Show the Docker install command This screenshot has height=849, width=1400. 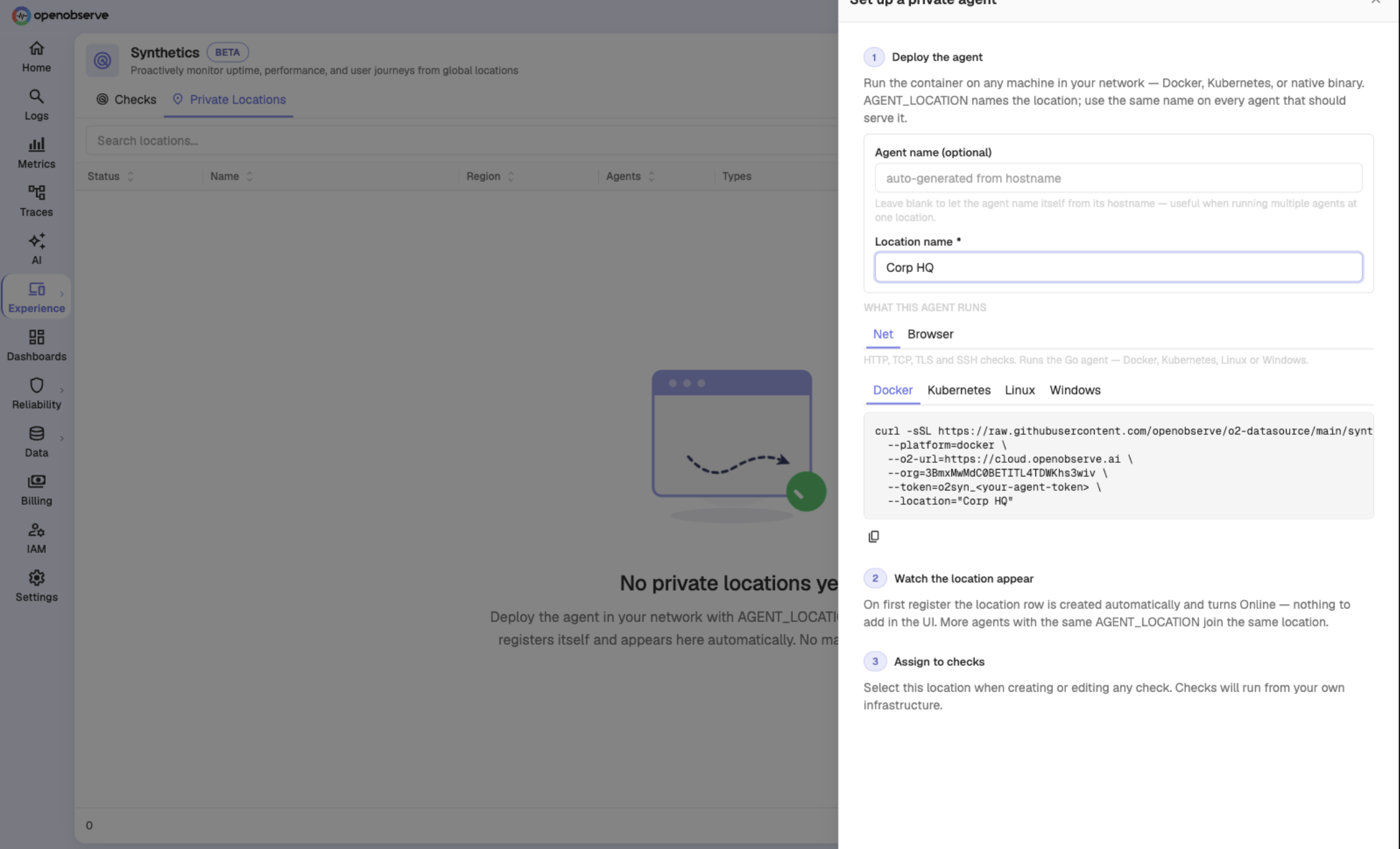pyautogui.click(x=892, y=390)
